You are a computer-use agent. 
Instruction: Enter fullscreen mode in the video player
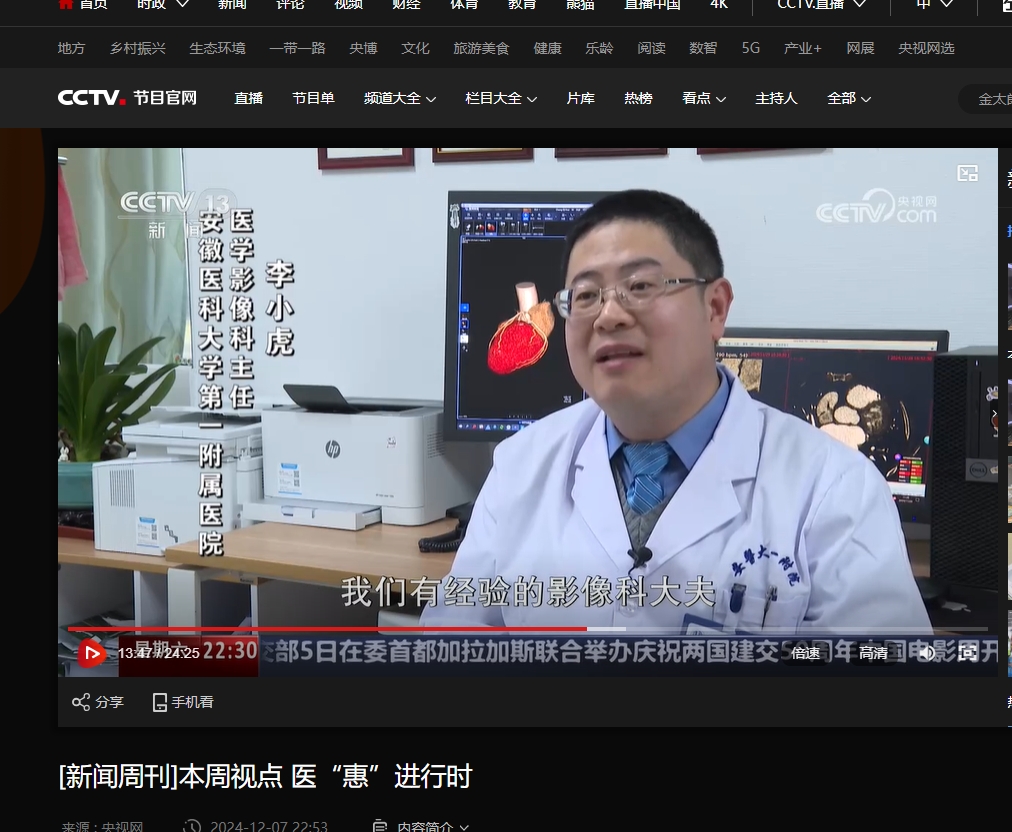pos(968,653)
